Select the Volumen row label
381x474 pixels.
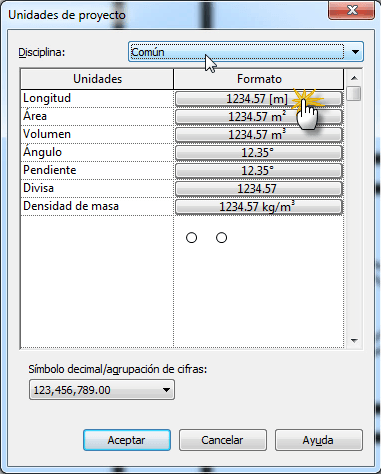(47, 134)
